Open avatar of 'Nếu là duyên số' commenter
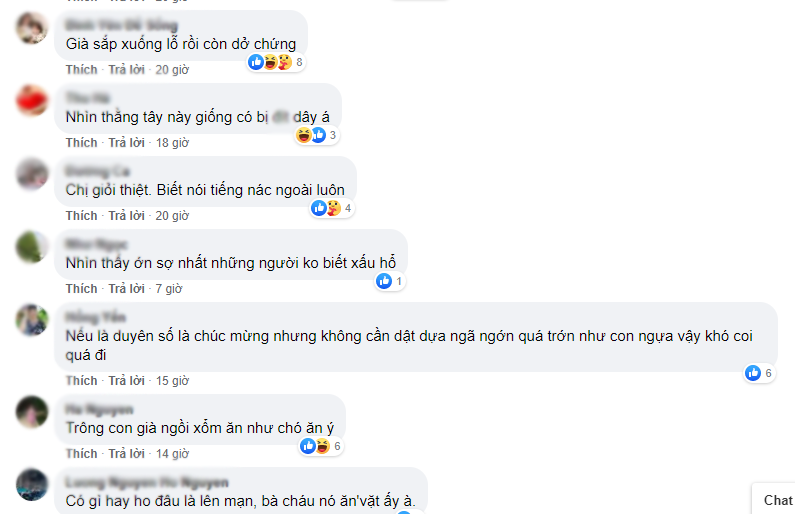 click(32, 320)
